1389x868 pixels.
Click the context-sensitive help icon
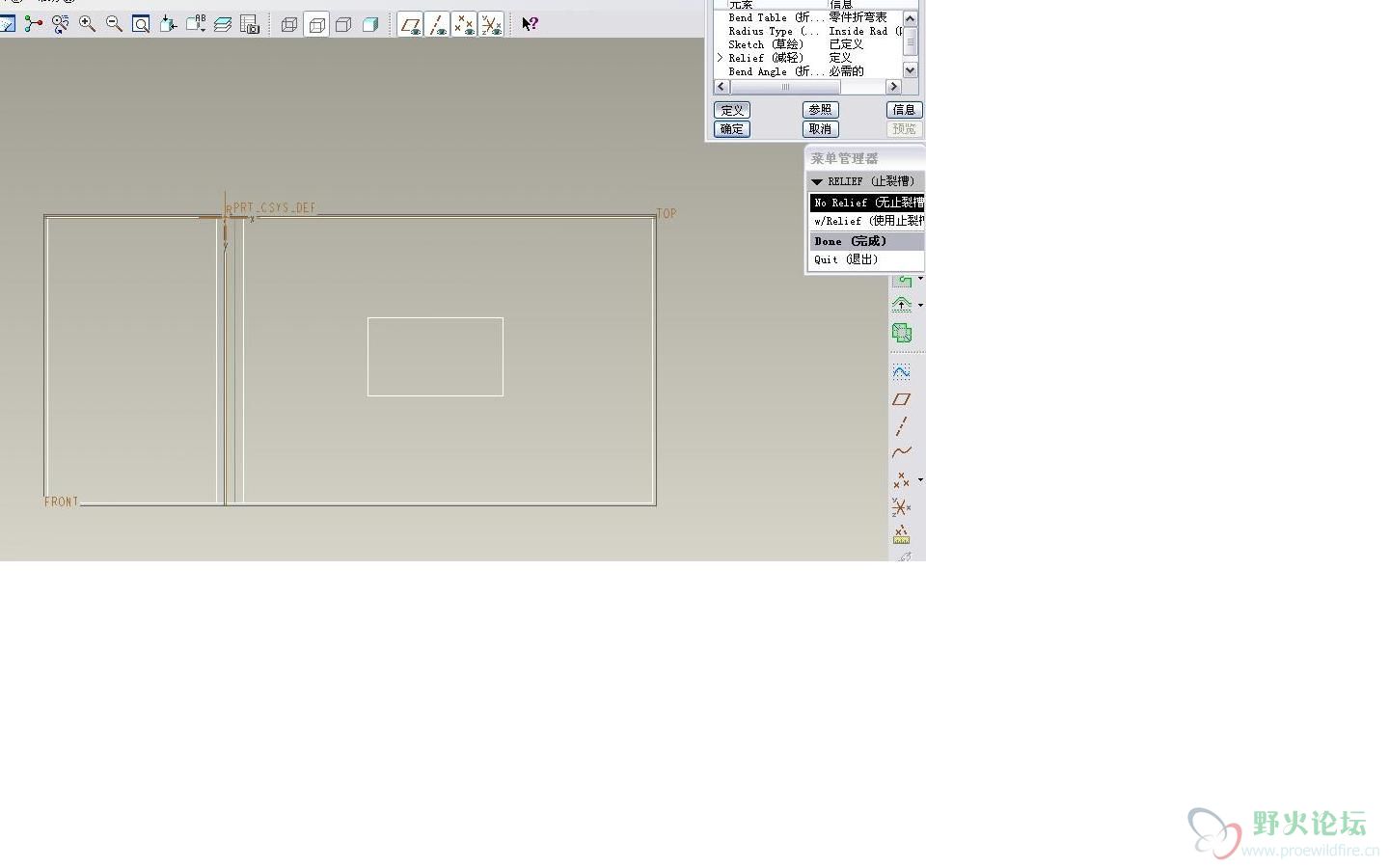click(530, 24)
